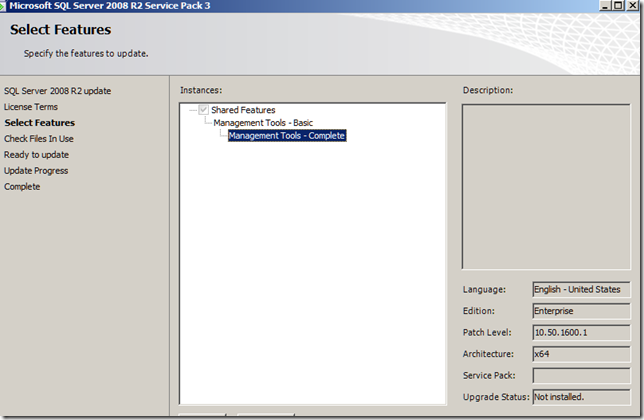Go to Ready to update step
The width and height of the screenshot is (644, 420).
(36, 155)
